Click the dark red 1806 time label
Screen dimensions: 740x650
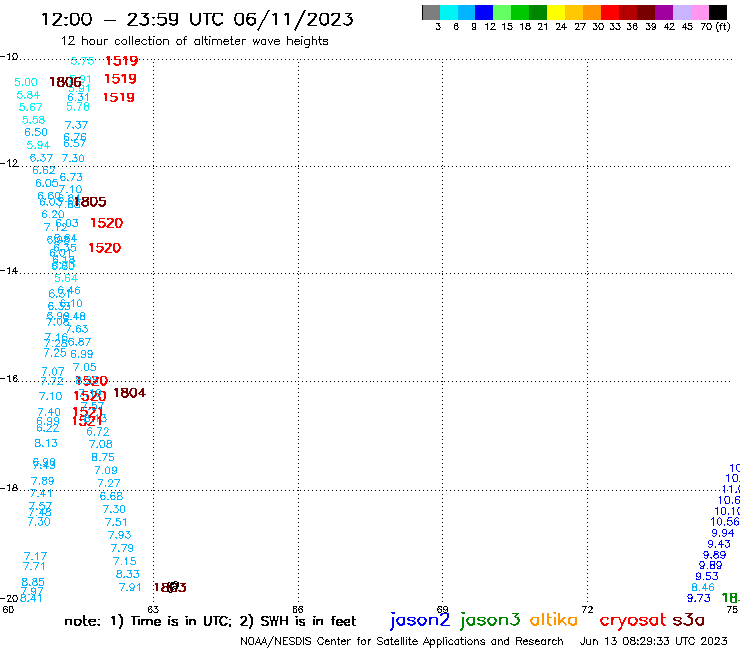coord(65,82)
